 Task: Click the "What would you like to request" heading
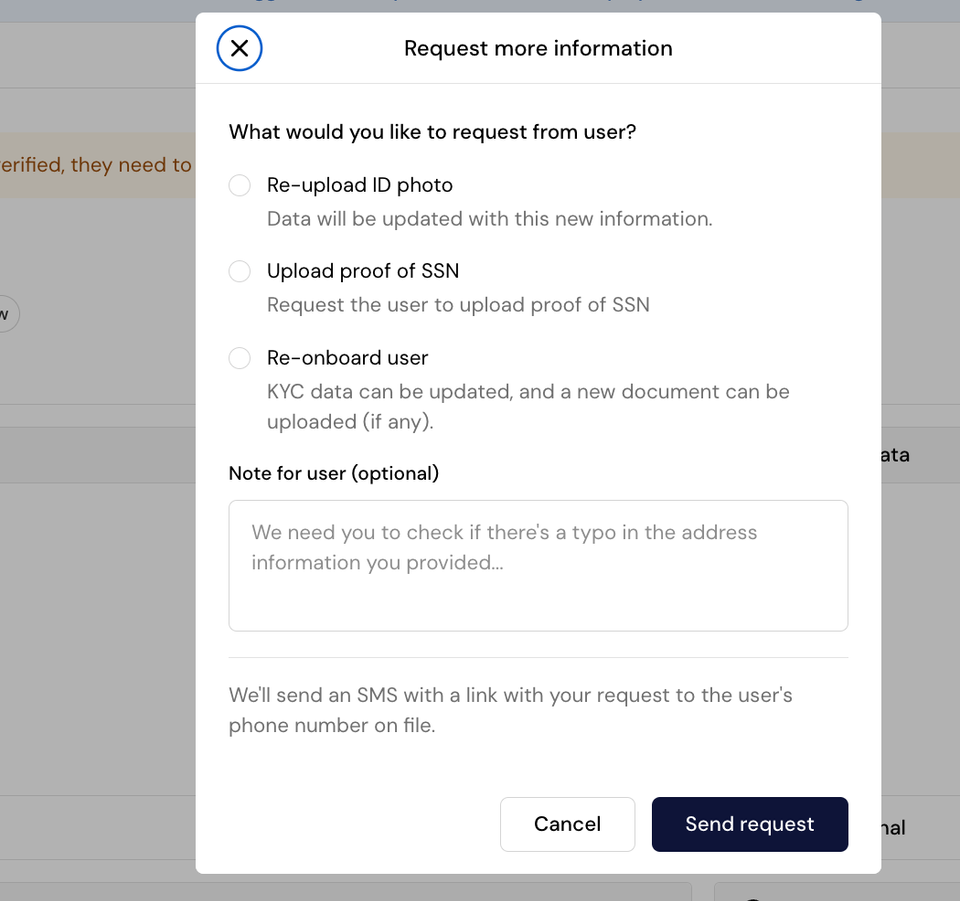432,132
